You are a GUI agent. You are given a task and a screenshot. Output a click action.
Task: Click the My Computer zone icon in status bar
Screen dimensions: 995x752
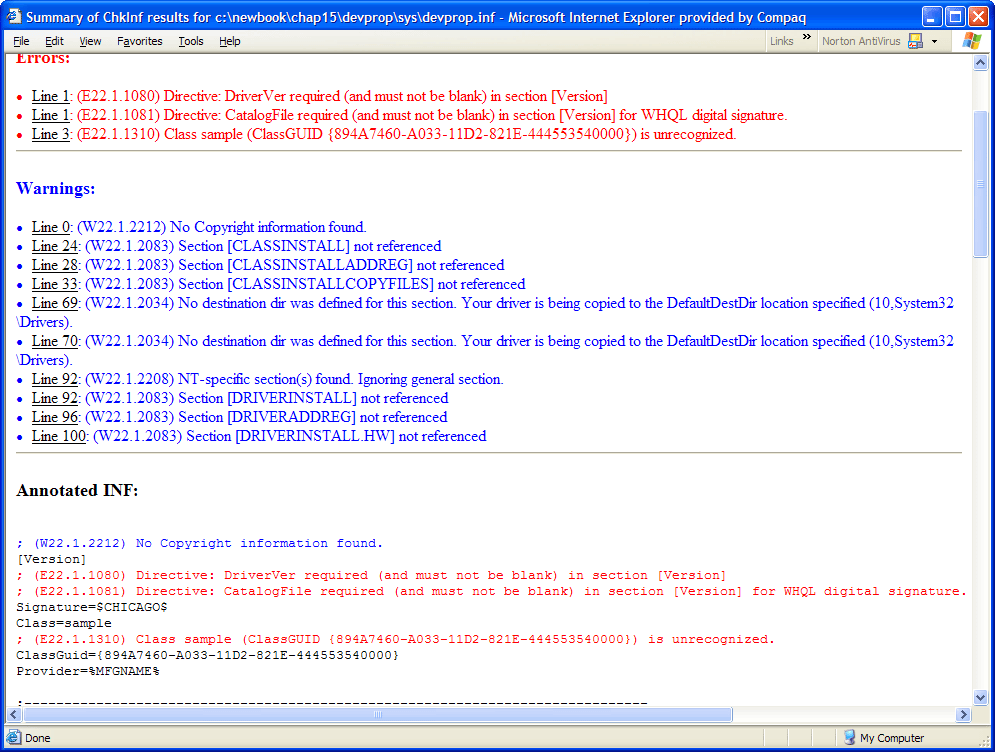coord(849,738)
